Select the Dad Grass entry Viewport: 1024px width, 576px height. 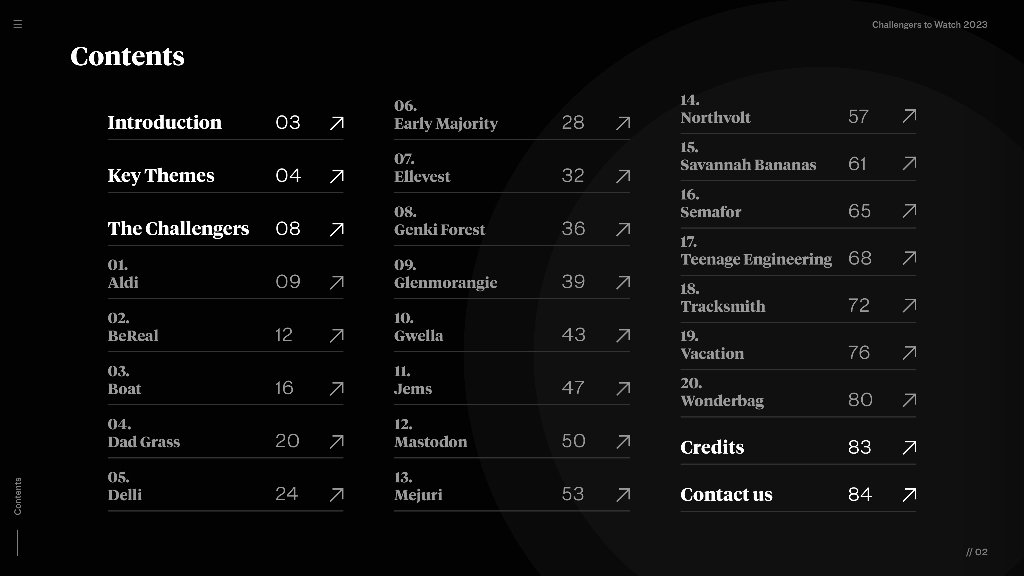click(x=144, y=441)
